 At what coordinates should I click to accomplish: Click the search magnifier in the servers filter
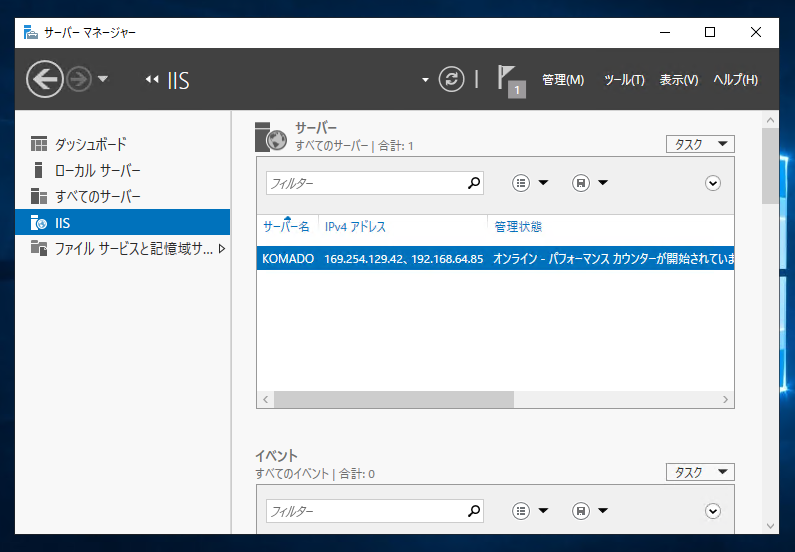pyautogui.click(x=474, y=183)
